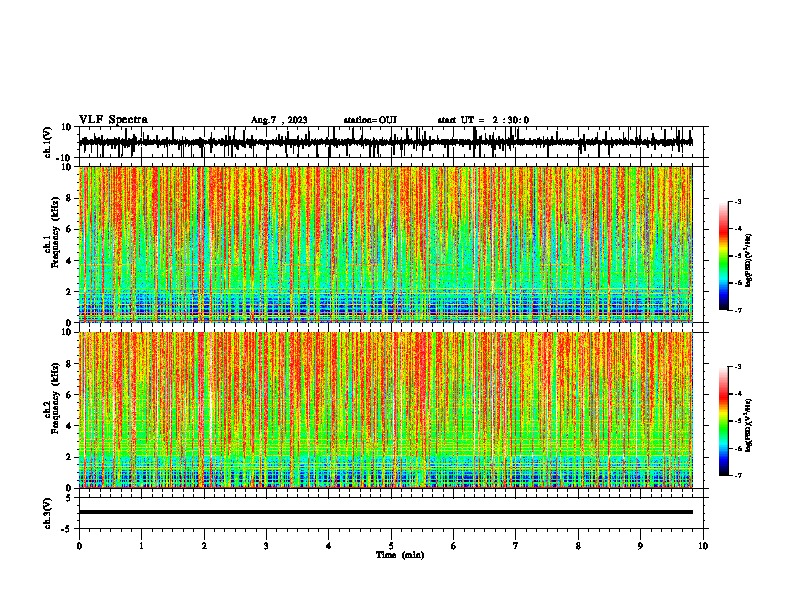Viewport: 792px width, 612px height.
Task: Click the "-7" label on ch.1 color scale
Action: pyautogui.click(x=737, y=310)
